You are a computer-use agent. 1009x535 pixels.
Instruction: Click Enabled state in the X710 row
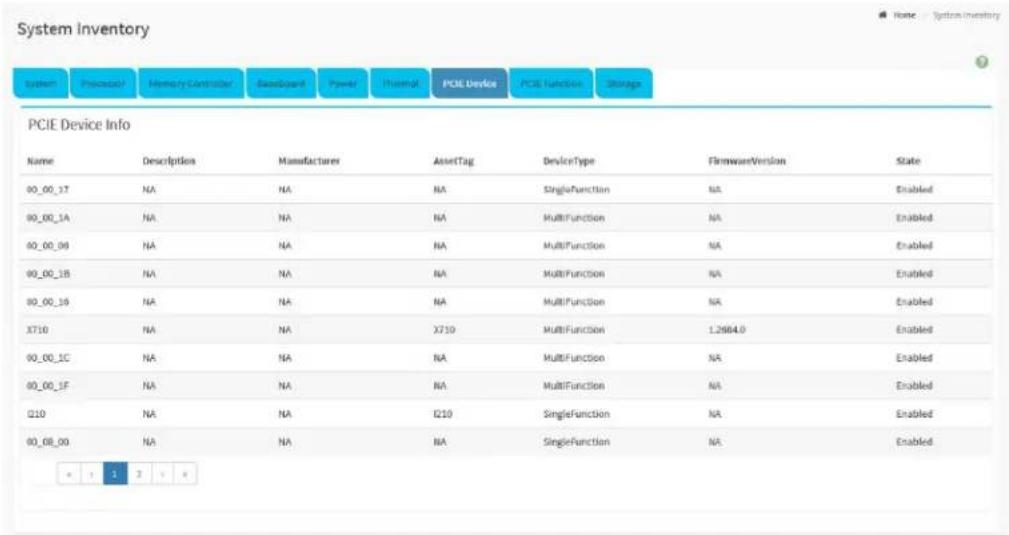914,330
